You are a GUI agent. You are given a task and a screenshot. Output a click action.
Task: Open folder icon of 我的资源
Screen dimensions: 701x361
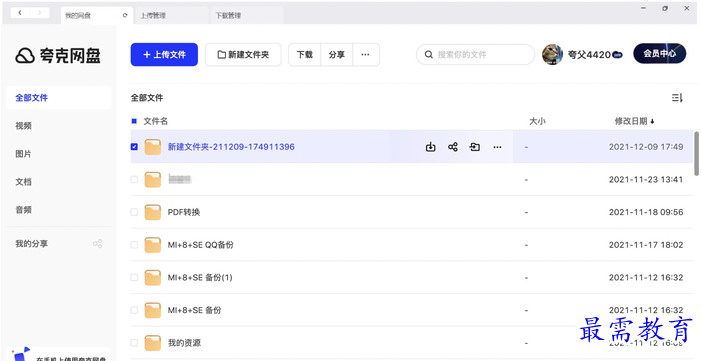[152, 343]
